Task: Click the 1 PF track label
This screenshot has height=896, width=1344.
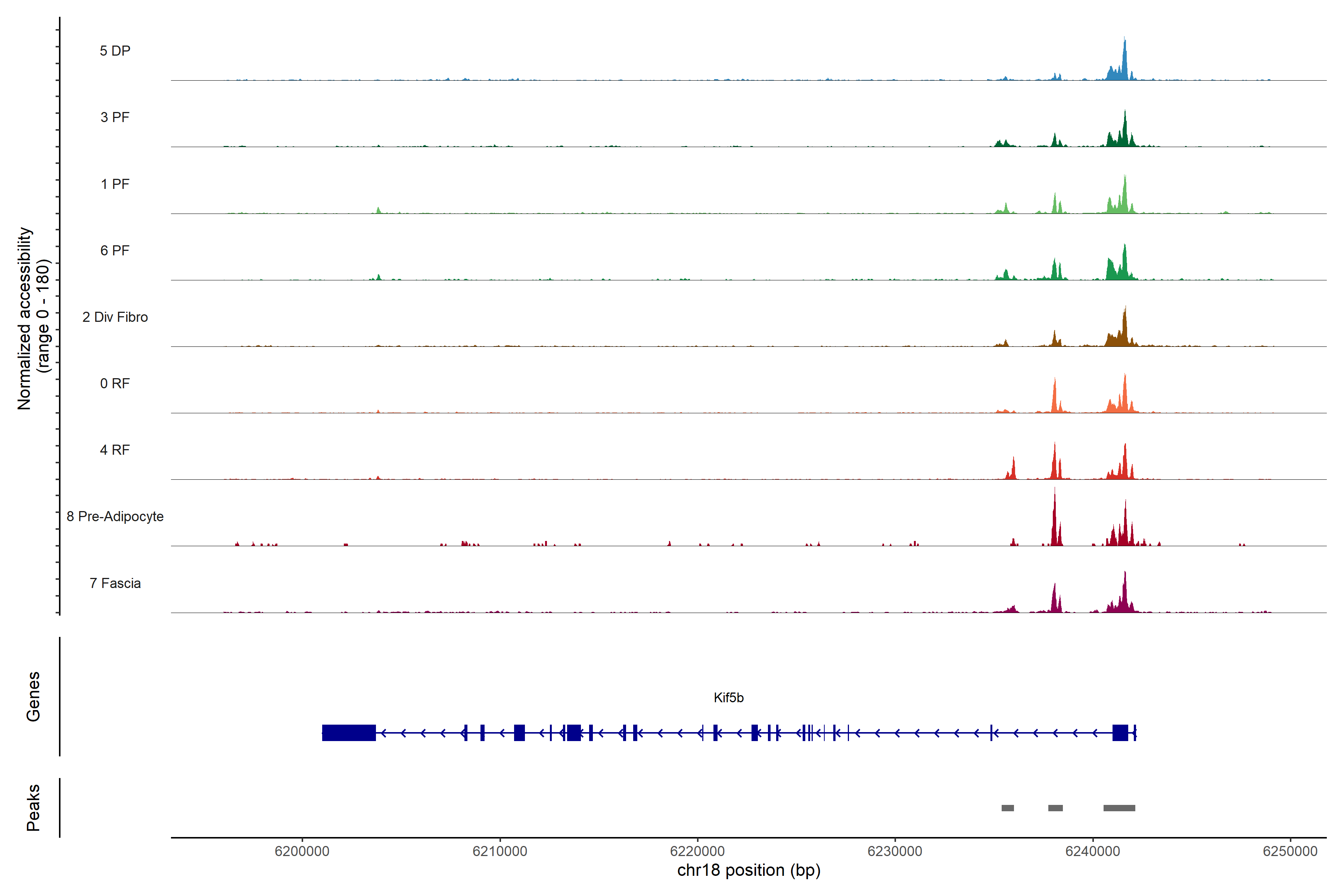Action: click(115, 184)
